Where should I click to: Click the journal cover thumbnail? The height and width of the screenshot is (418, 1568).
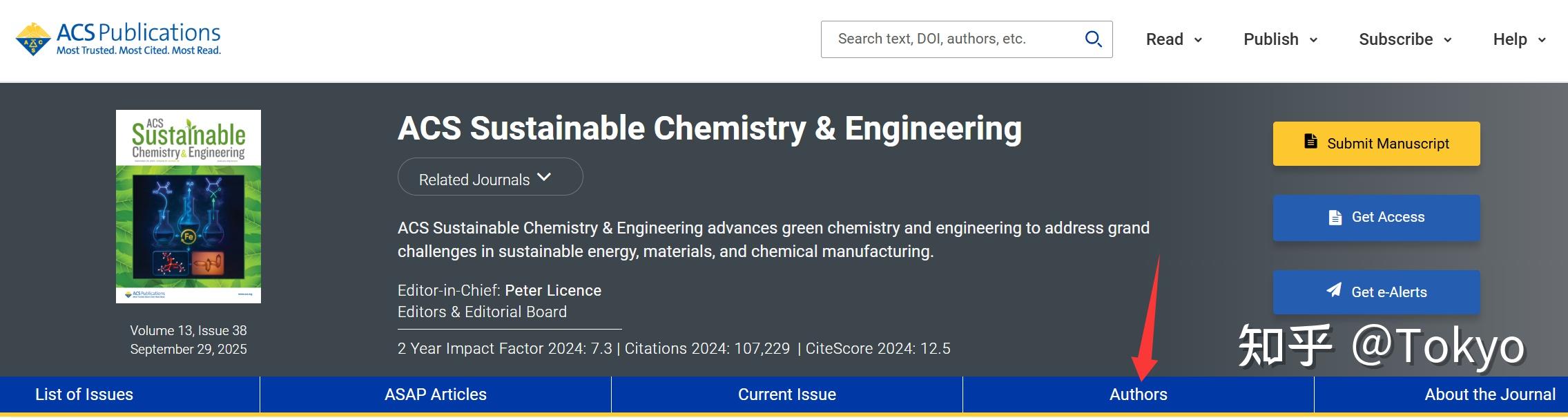[x=188, y=207]
